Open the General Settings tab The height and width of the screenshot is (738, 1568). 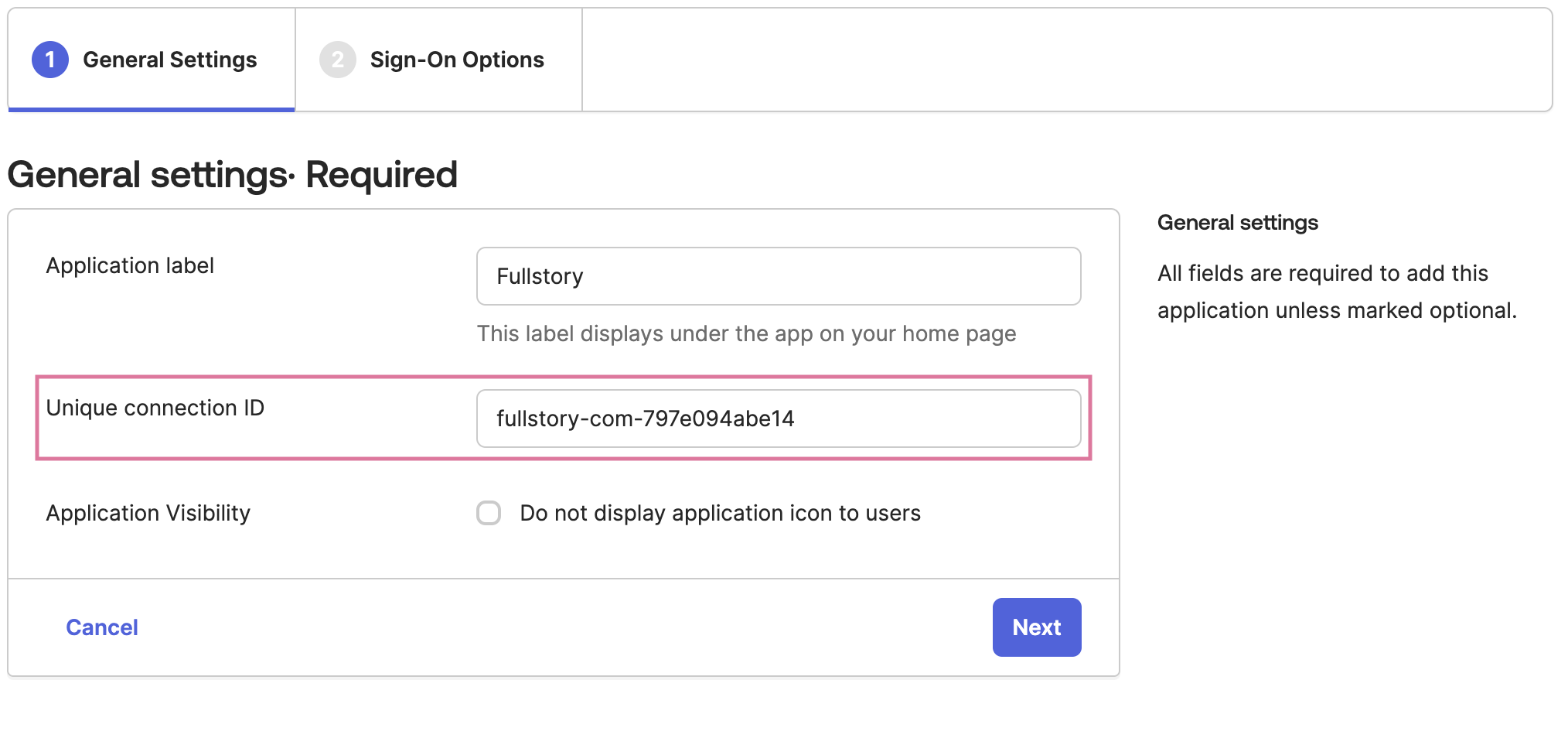coord(169,60)
